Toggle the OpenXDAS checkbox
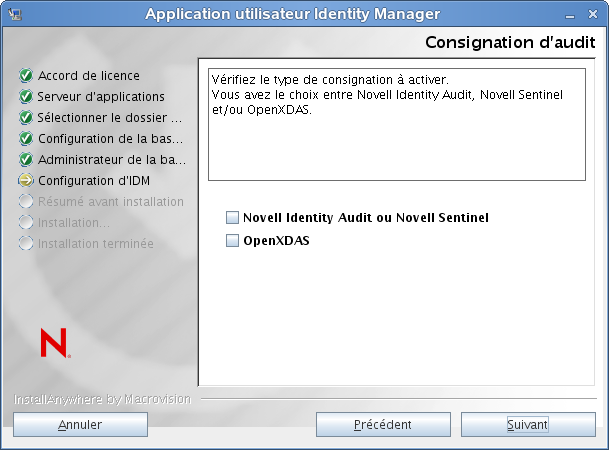The image size is (609, 450). [233, 240]
